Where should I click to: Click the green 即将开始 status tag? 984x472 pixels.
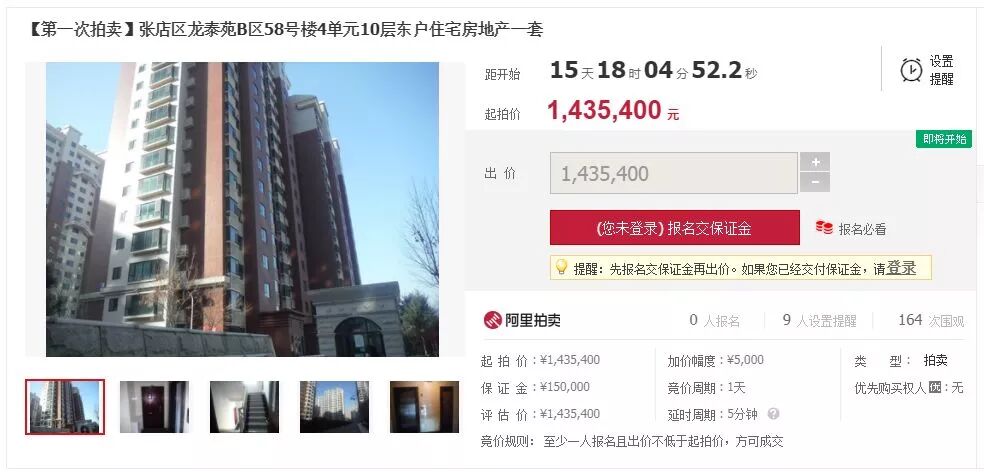944,139
